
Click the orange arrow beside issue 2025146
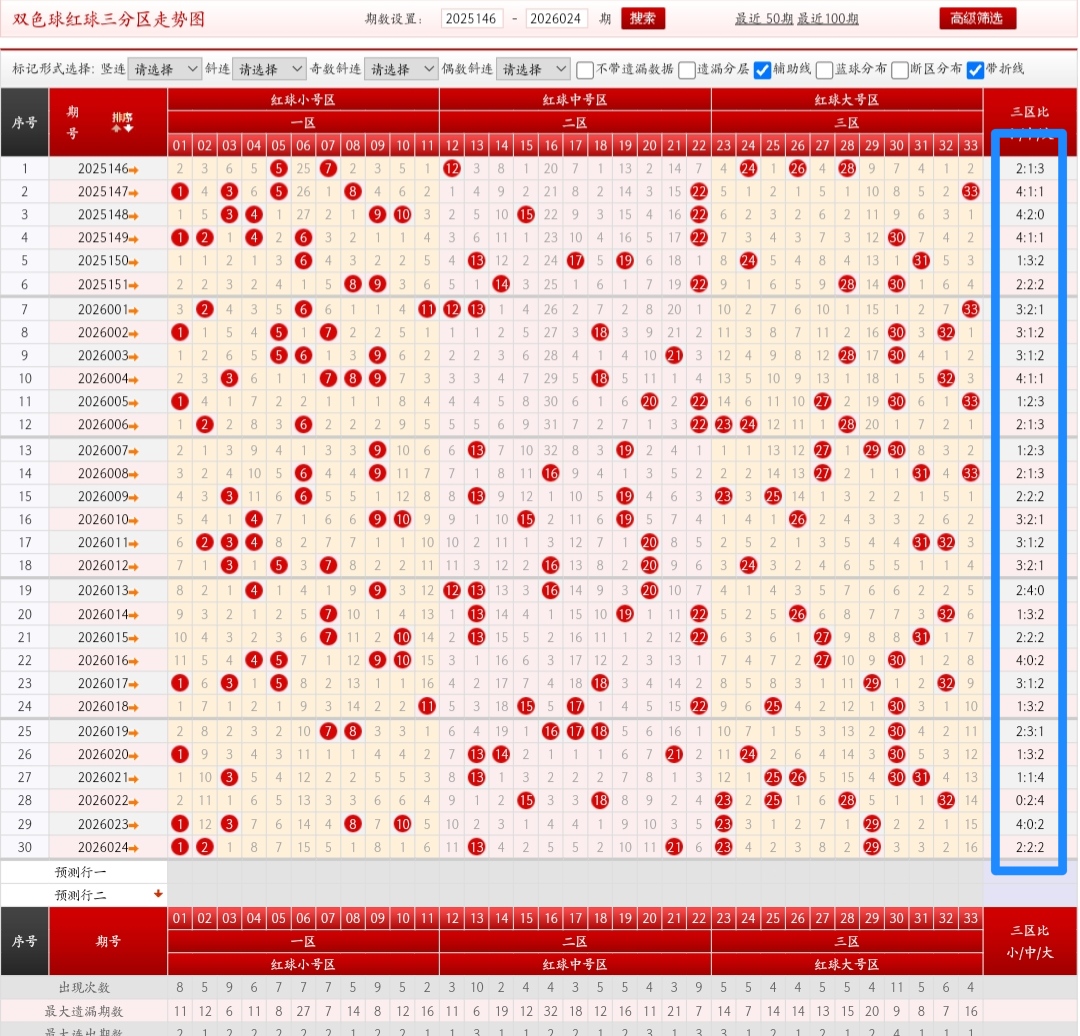click(135, 170)
